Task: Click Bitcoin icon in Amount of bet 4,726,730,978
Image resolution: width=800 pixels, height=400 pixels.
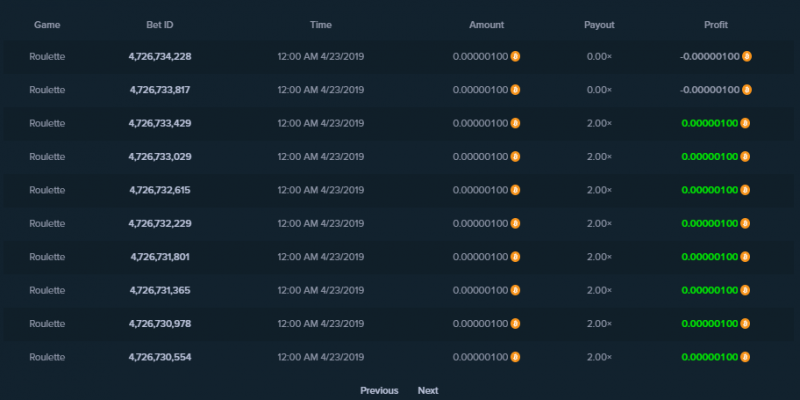Action: coord(515,323)
